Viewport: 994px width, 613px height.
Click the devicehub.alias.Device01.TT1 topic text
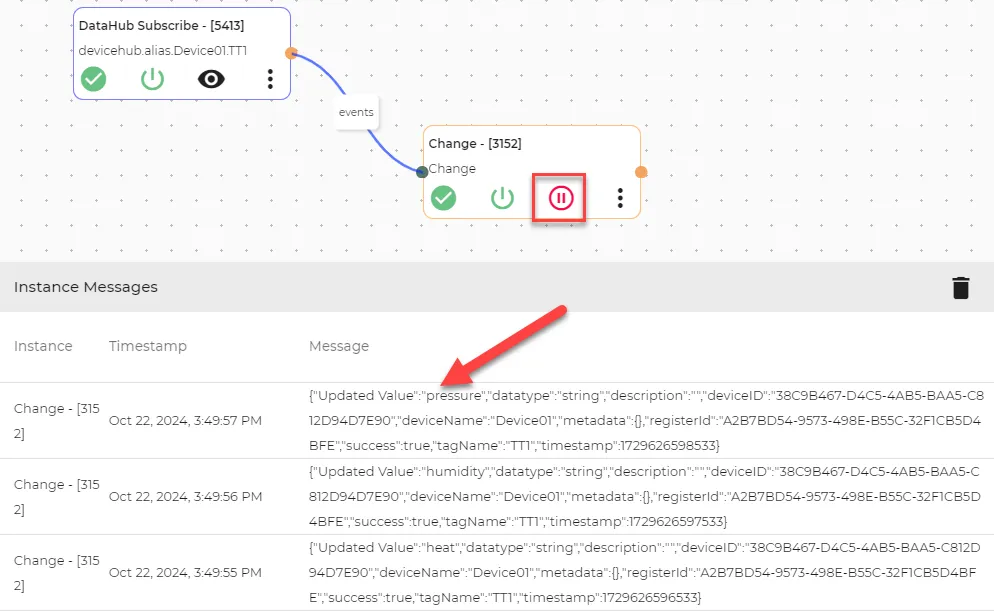[163, 51]
